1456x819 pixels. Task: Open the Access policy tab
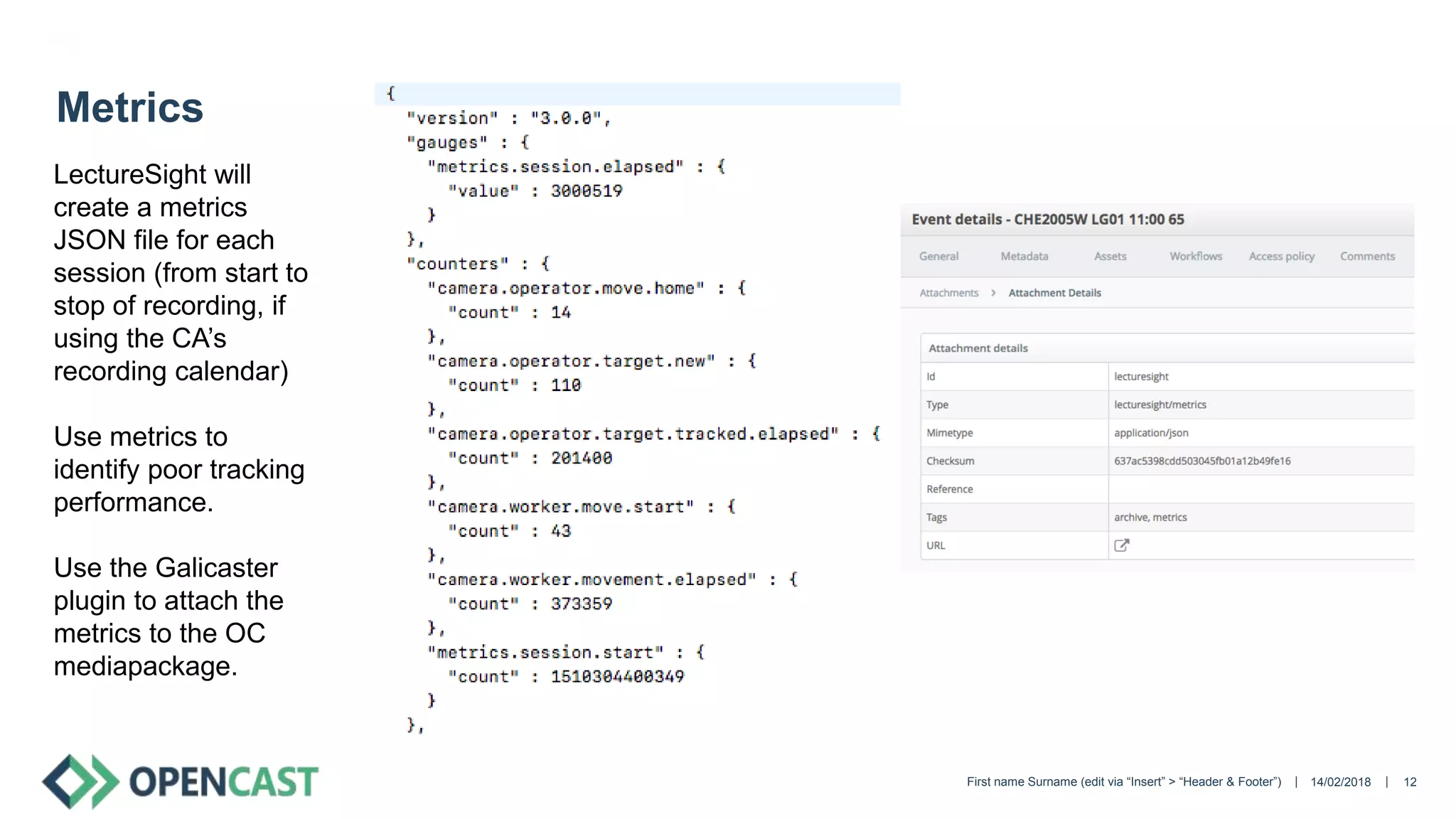coord(1282,256)
